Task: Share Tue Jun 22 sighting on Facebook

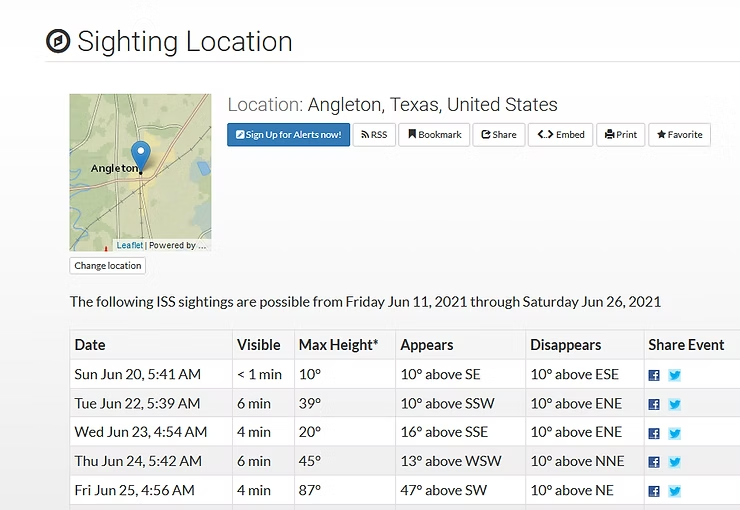Action: point(654,404)
